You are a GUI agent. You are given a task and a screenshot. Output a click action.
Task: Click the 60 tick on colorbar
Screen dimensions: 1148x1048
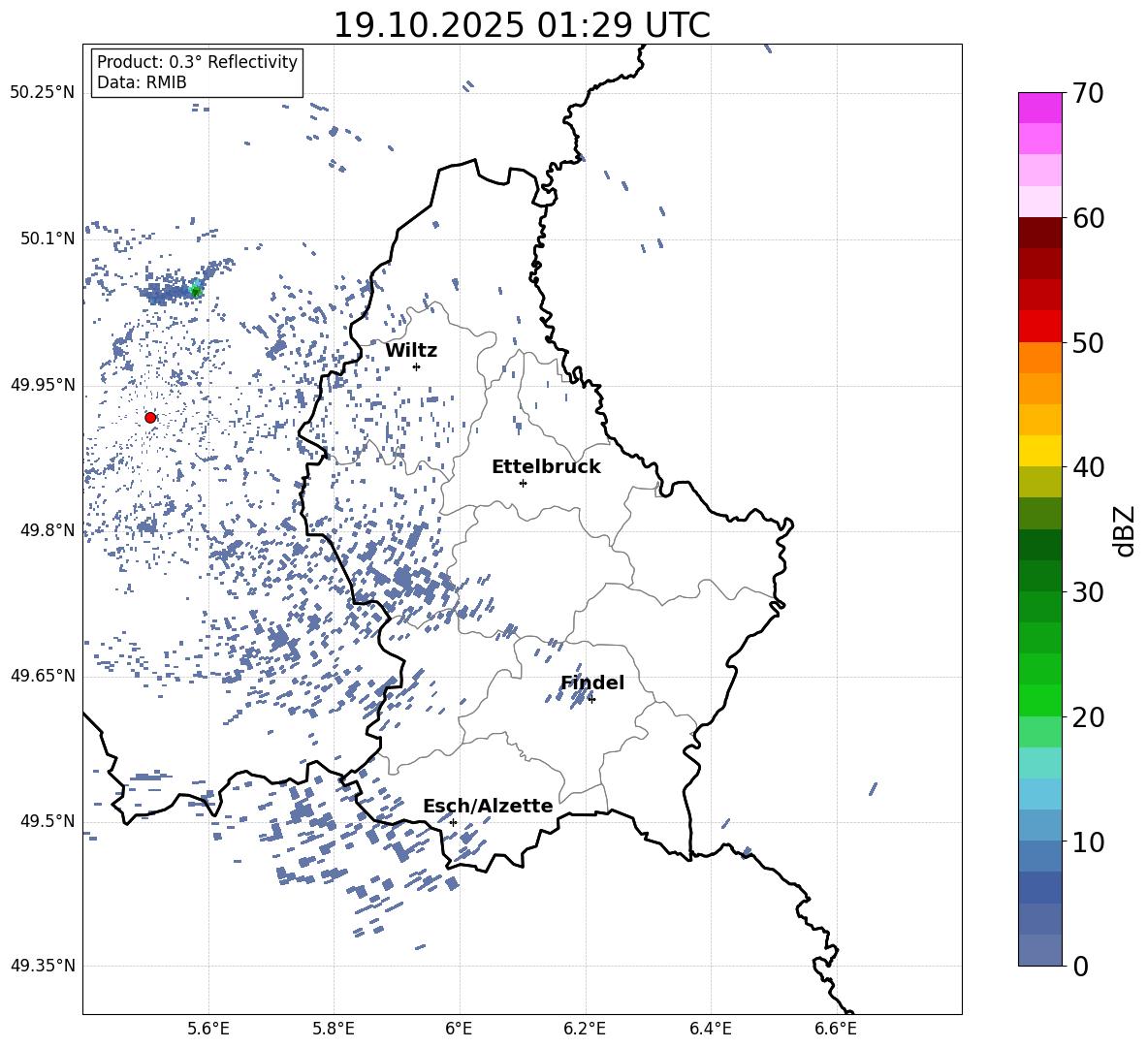tap(1087, 218)
